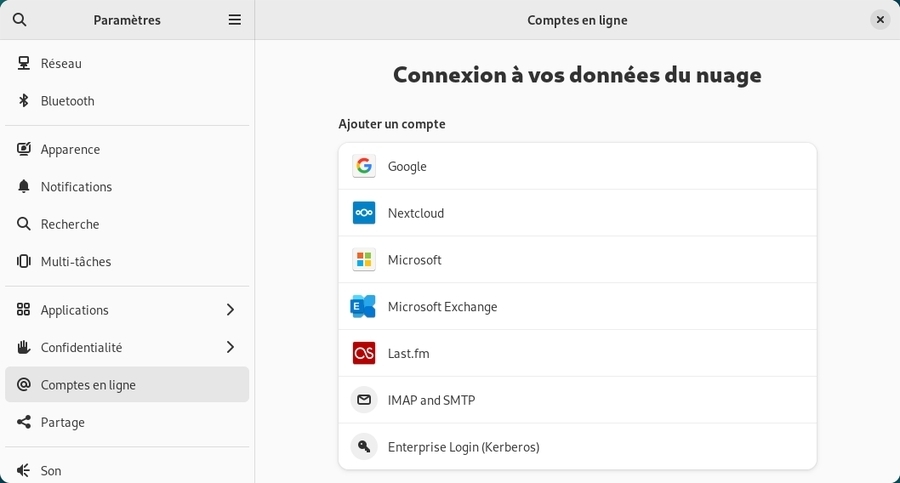This screenshot has width=900, height=483.
Task: Click the IMAP and SMTP envelope icon
Action: (364, 400)
